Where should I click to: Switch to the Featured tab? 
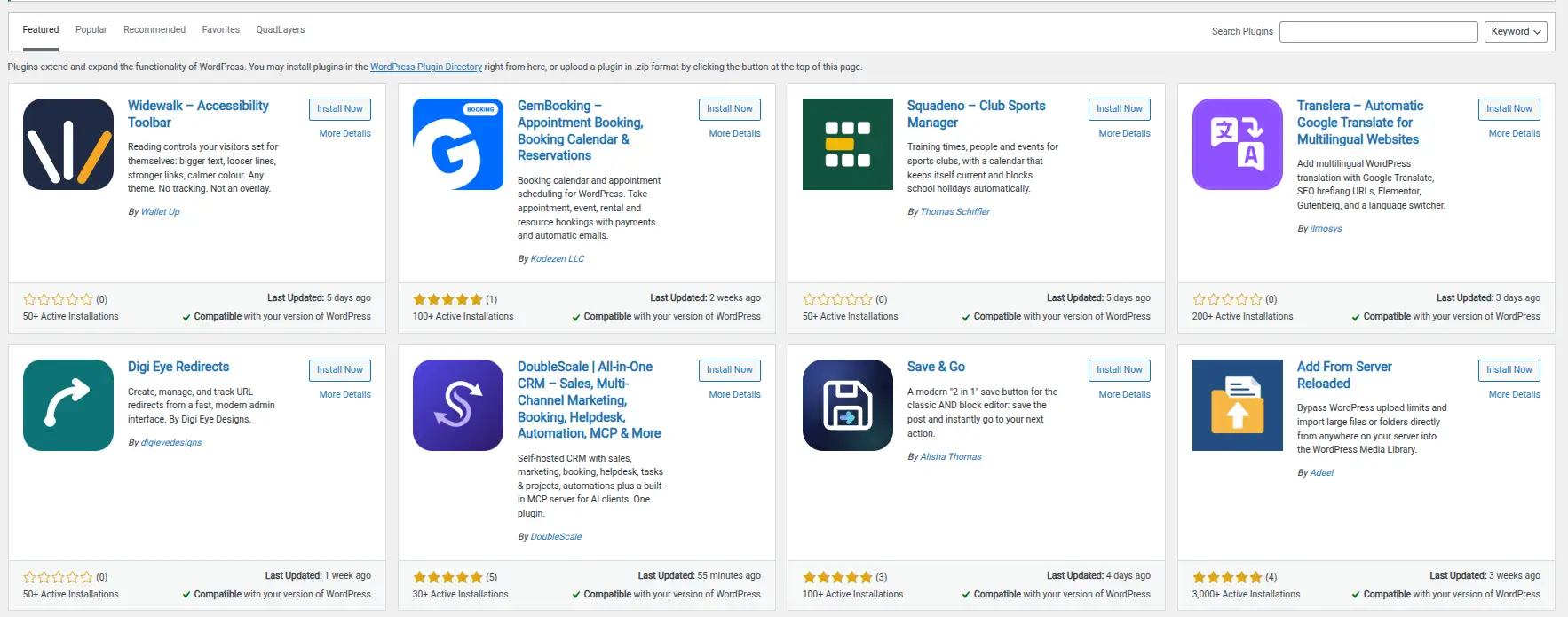pos(41,29)
